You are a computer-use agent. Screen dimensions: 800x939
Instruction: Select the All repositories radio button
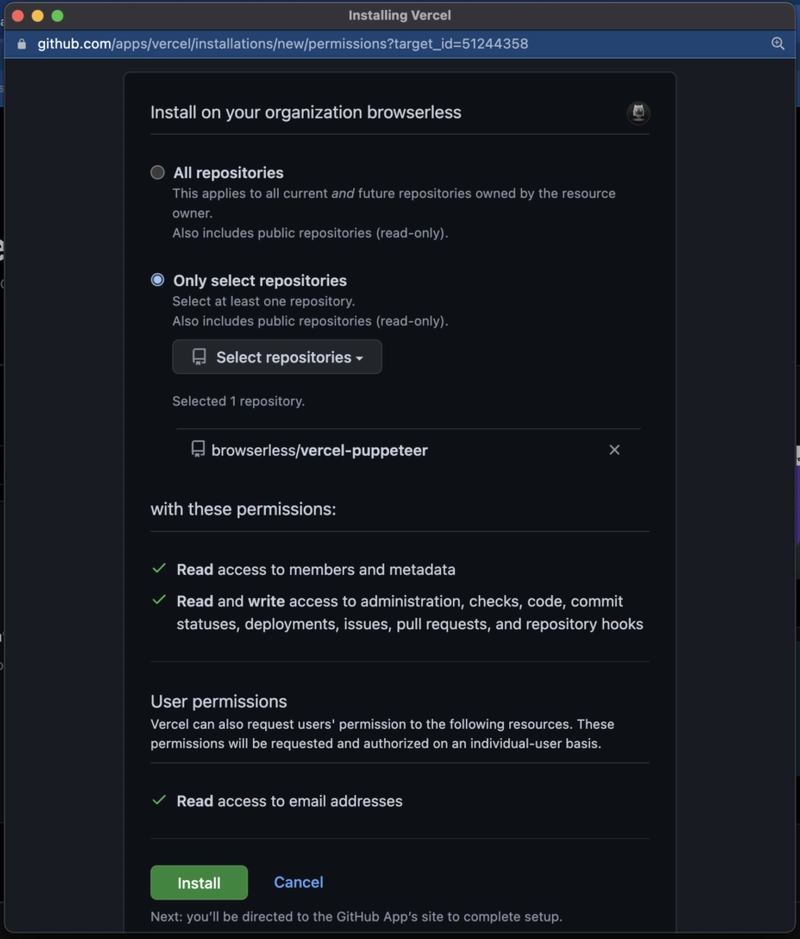coord(158,173)
